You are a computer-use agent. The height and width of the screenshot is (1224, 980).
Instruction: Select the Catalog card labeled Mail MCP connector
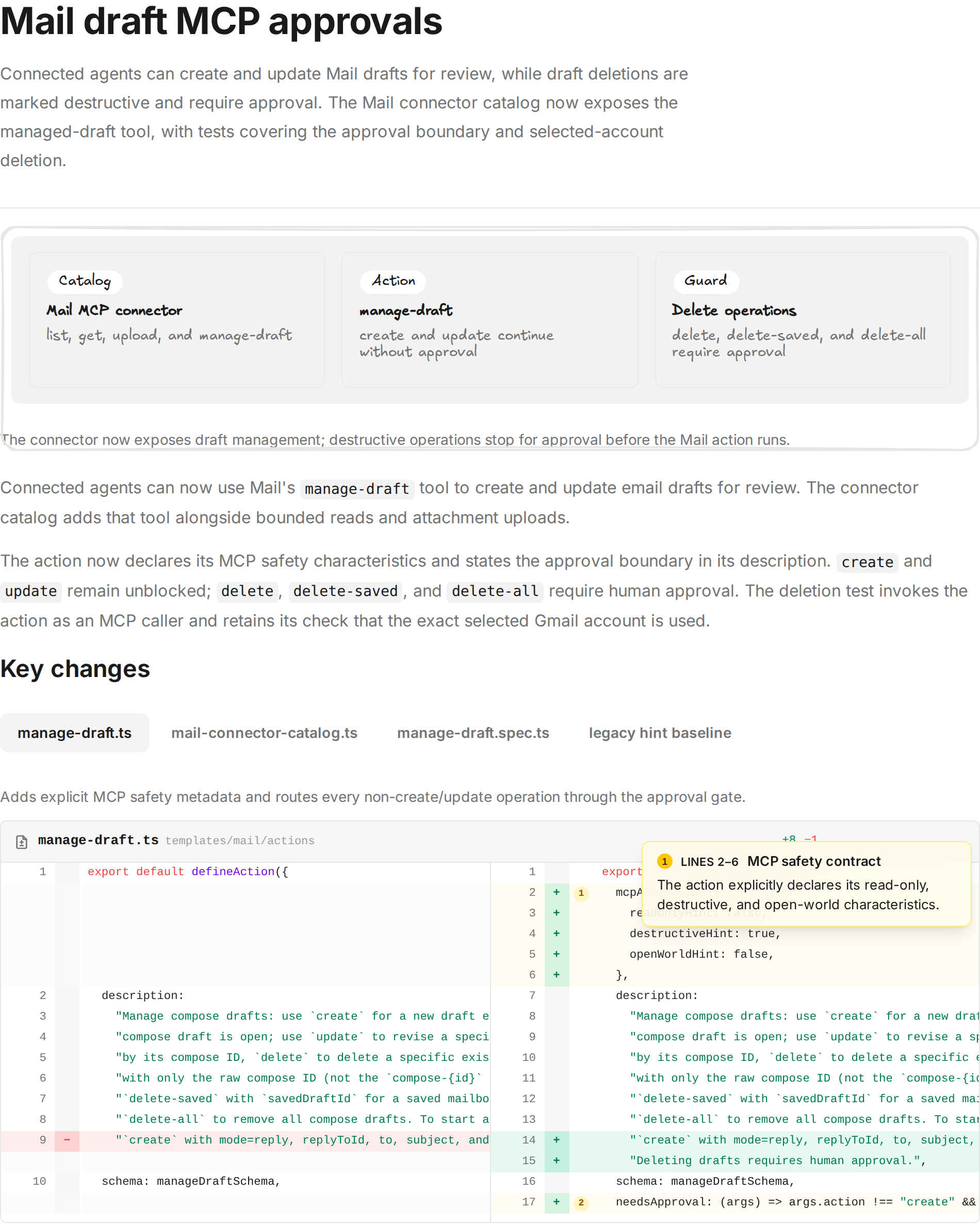tap(177, 320)
